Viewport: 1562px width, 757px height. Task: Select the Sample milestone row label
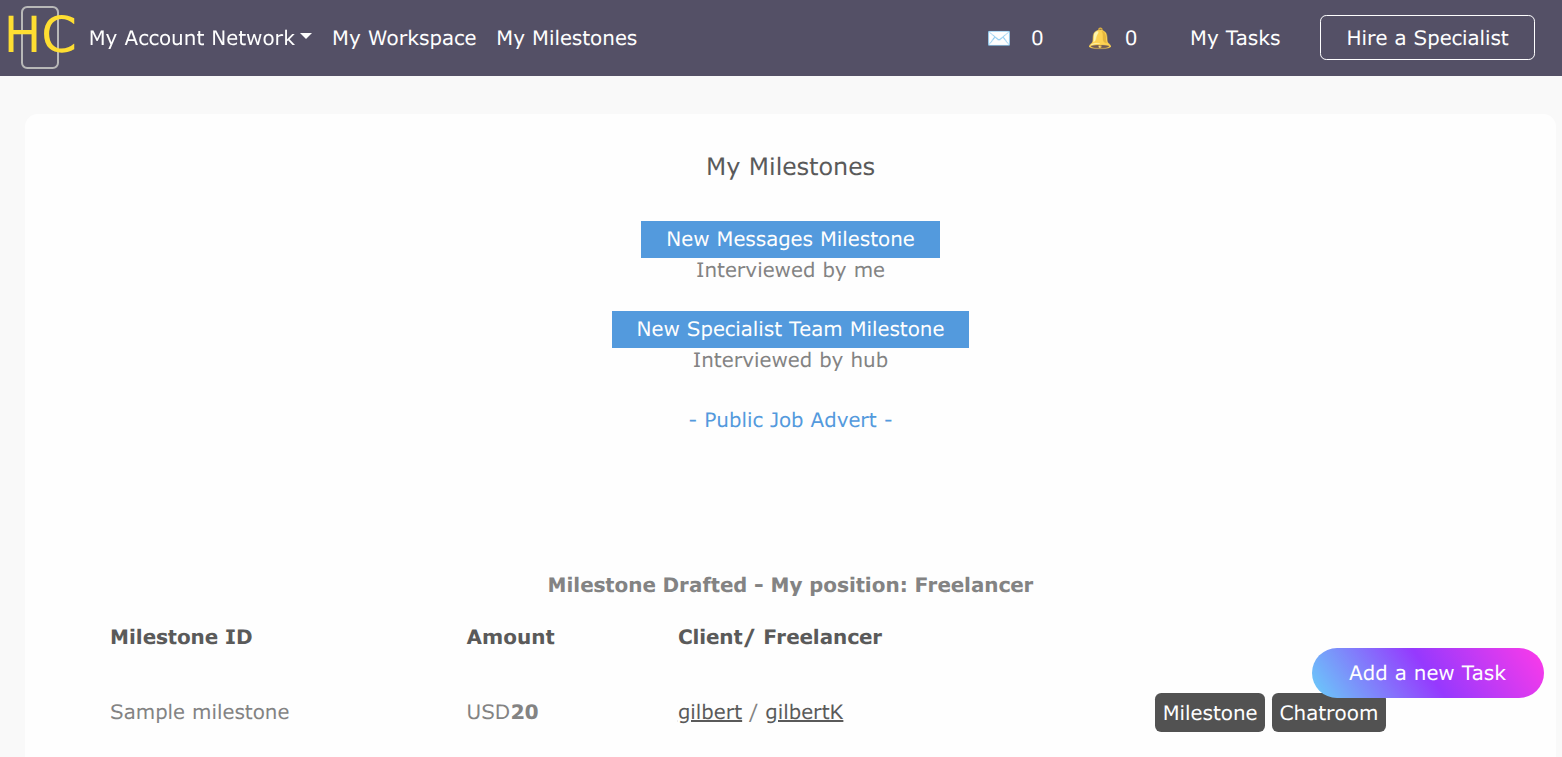coord(199,711)
